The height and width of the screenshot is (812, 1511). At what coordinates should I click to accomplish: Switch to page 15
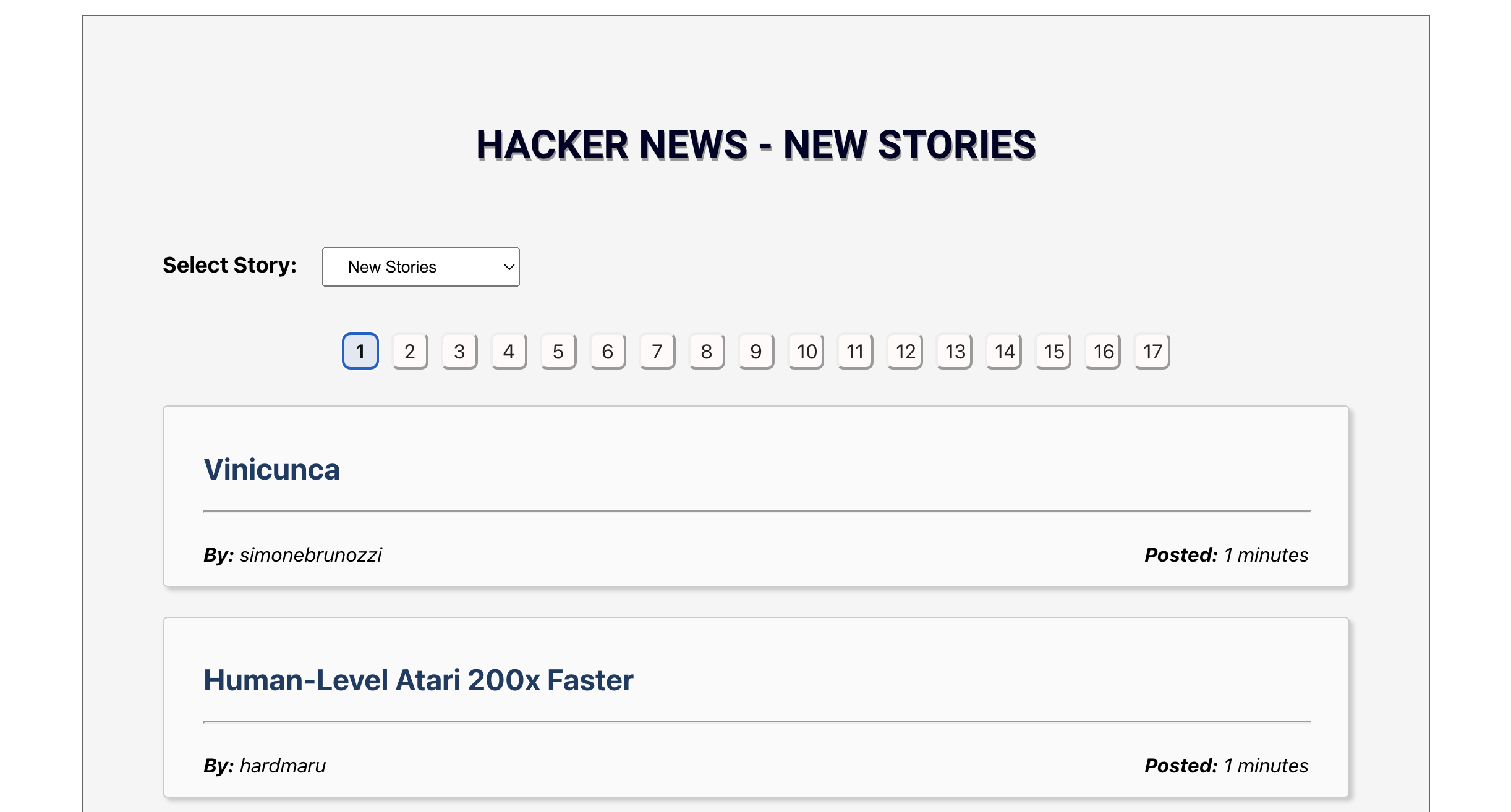click(x=1053, y=351)
